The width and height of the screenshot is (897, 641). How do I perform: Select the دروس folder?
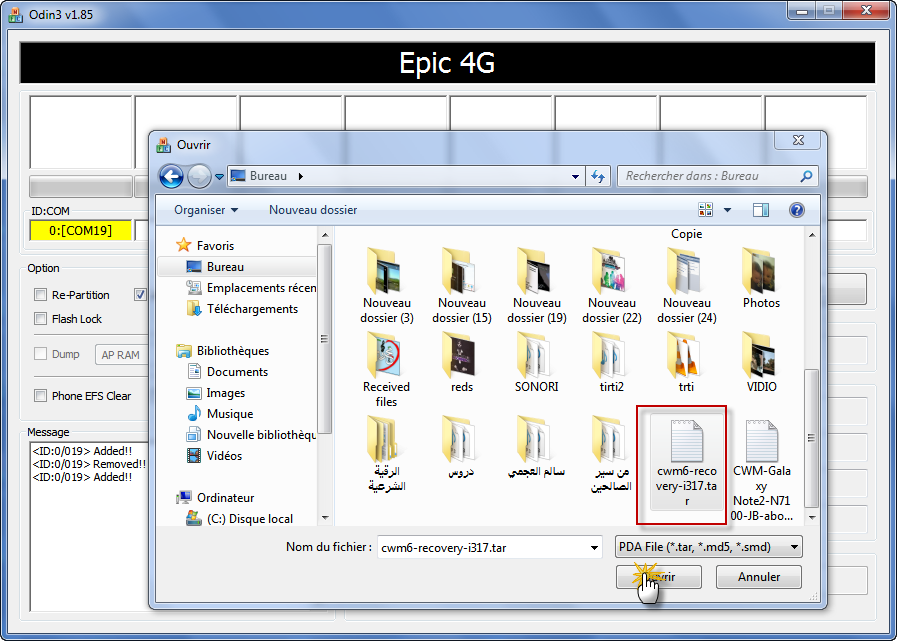point(462,447)
